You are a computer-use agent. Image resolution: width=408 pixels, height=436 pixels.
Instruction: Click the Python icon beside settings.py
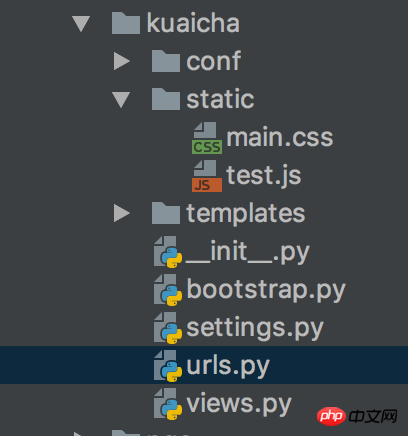[168, 328]
